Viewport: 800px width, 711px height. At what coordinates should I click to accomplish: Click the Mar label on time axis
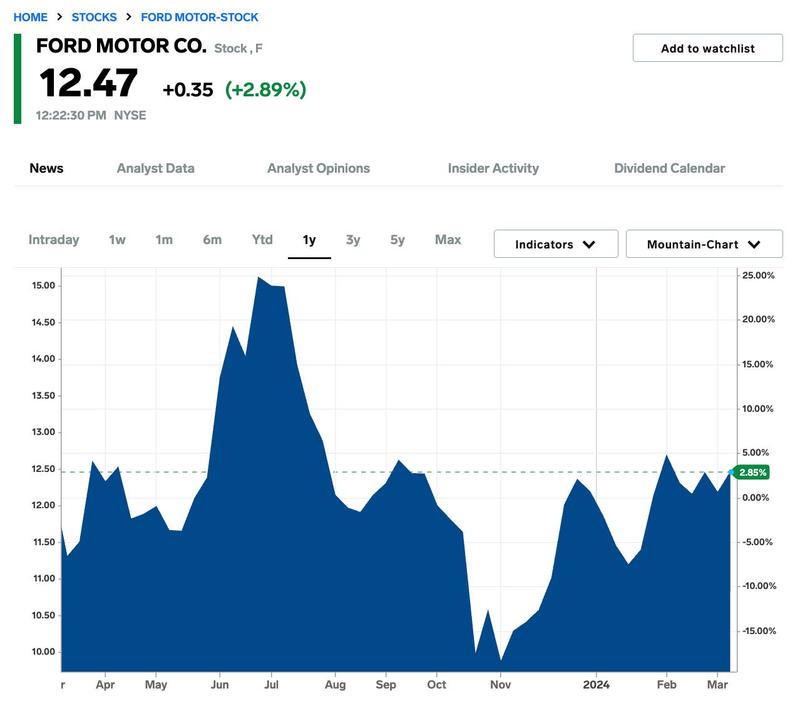717,684
